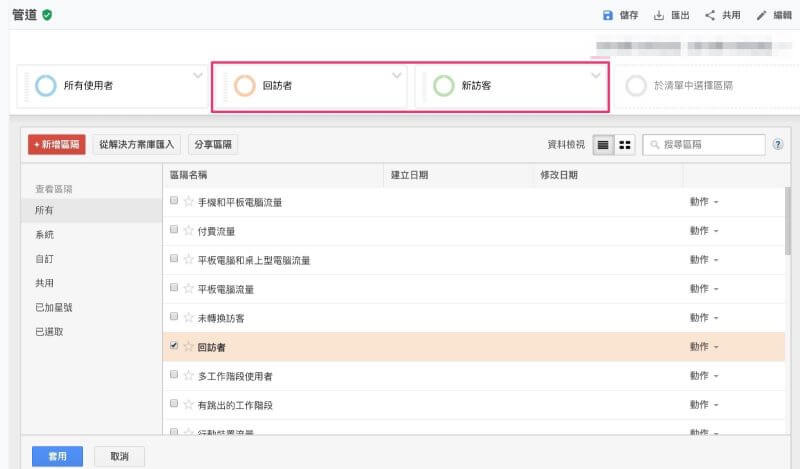Click the 匯出 export icon

659,15
